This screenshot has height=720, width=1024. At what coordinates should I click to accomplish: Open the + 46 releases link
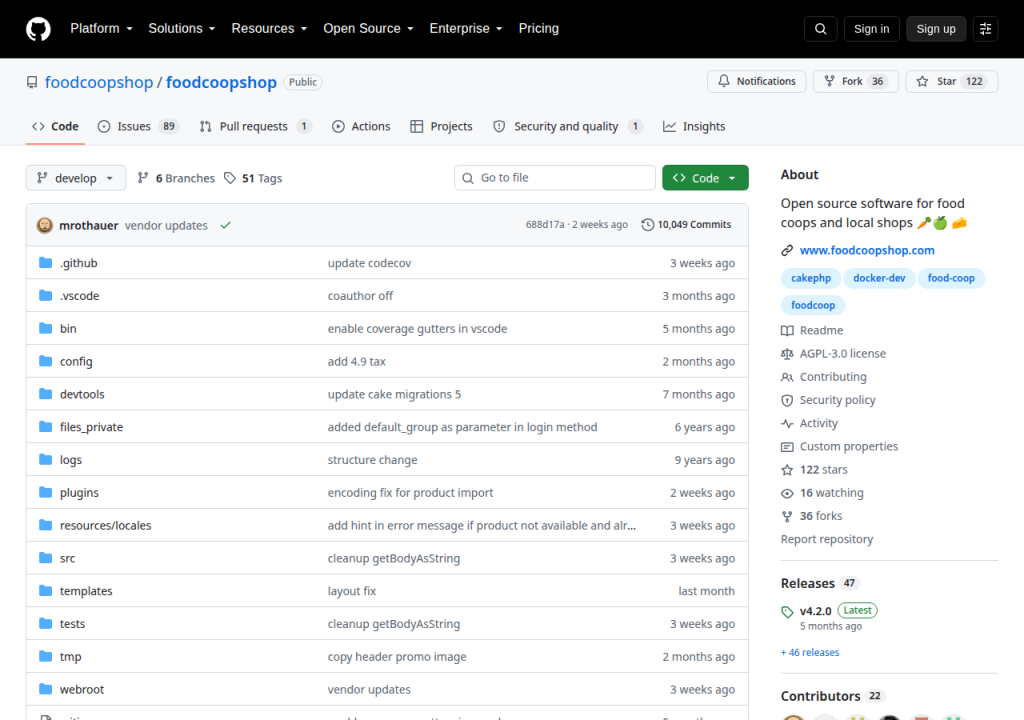[x=810, y=653]
